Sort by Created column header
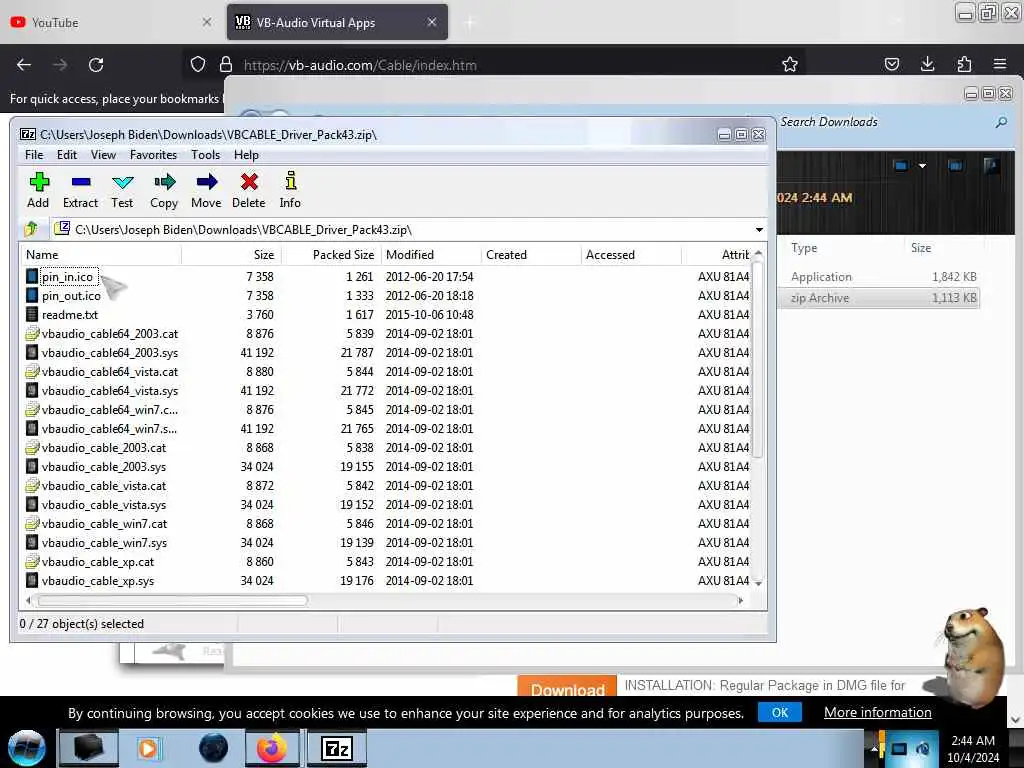Image resolution: width=1024 pixels, height=768 pixels. pyautogui.click(x=531, y=255)
